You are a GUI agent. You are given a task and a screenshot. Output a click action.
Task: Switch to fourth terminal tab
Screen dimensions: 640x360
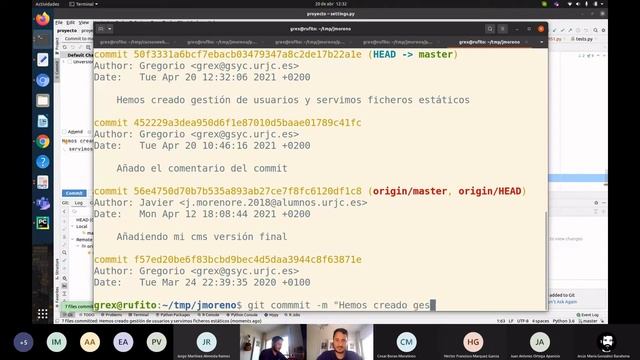click(399, 42)
